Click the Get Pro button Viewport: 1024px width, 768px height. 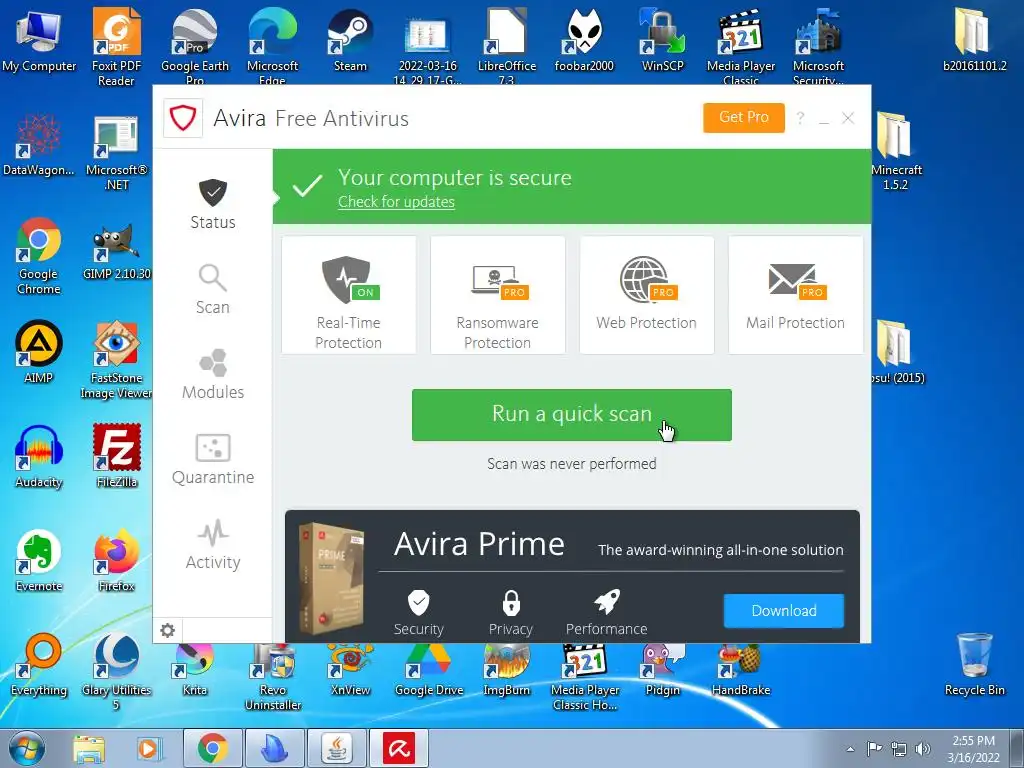(x=744, y=118)
